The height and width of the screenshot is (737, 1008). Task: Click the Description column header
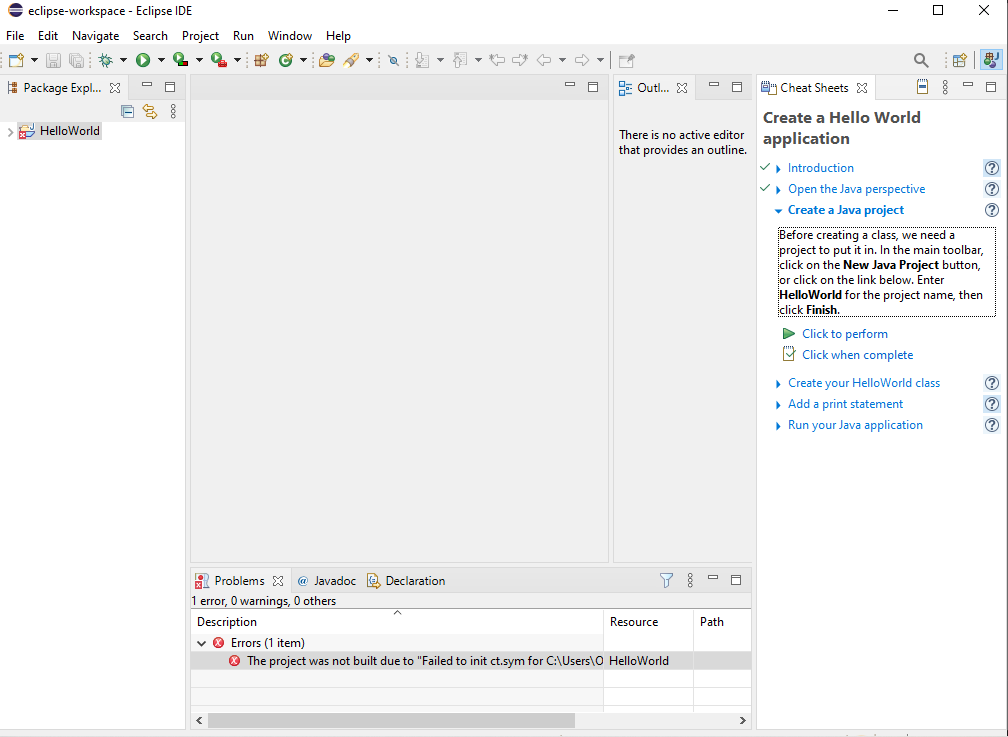[x=397, y=622]
